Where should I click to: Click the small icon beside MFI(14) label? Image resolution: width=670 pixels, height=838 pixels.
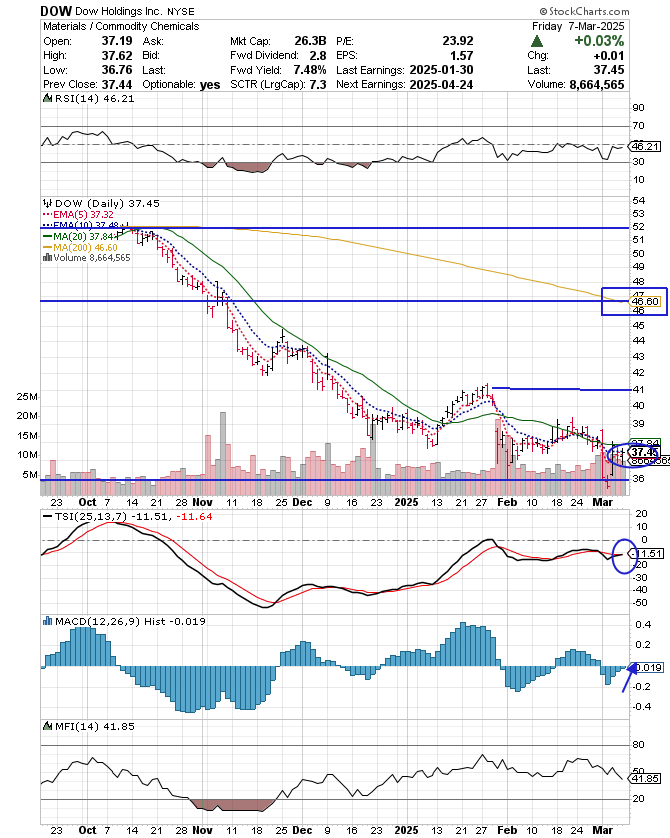[x=48, y=726]
